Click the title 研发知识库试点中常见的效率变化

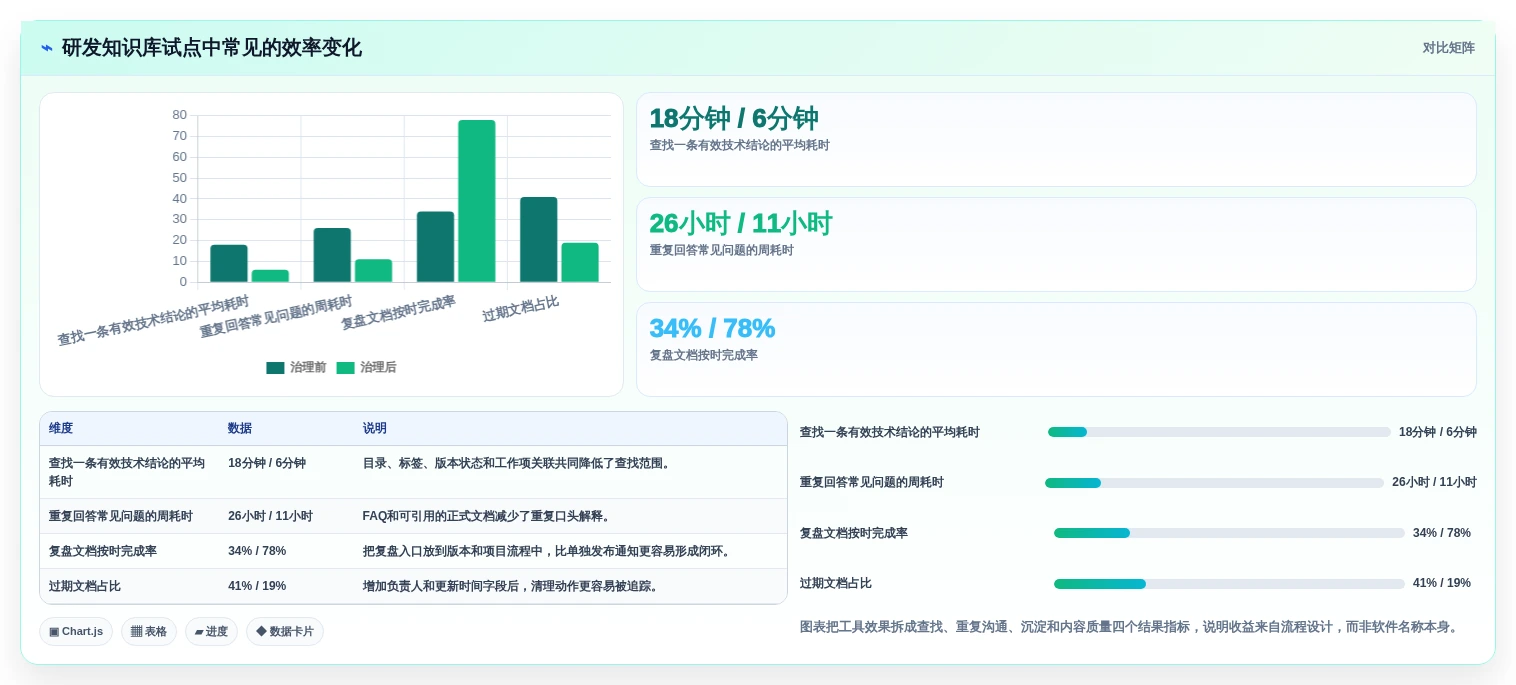[x=212, y=48]
